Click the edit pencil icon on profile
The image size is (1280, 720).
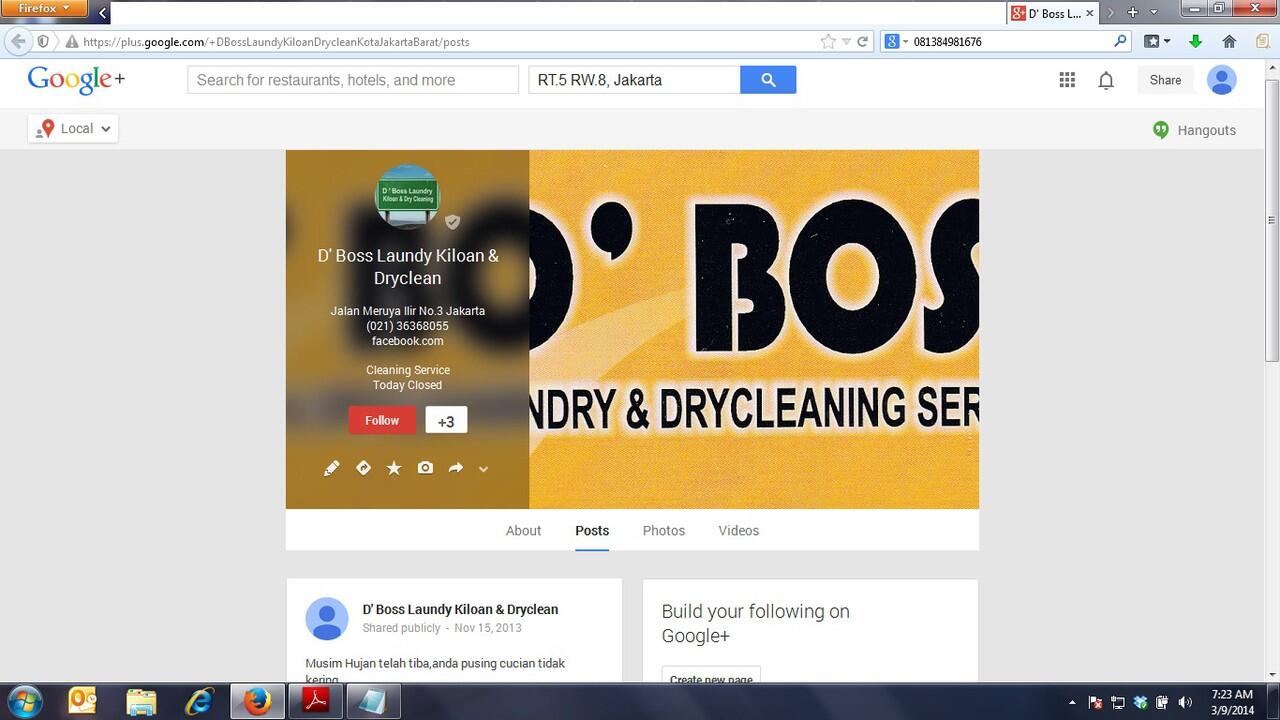pos(332,468)
